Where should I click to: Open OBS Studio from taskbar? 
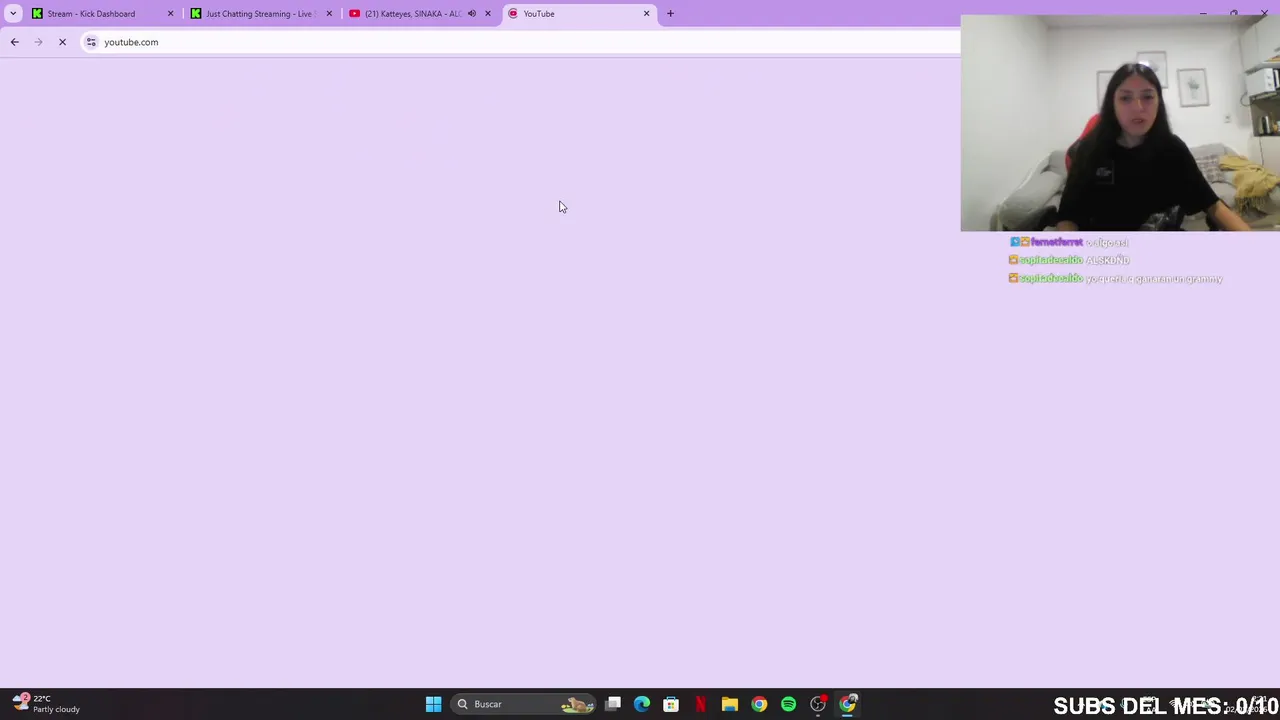tap(818, 704)
